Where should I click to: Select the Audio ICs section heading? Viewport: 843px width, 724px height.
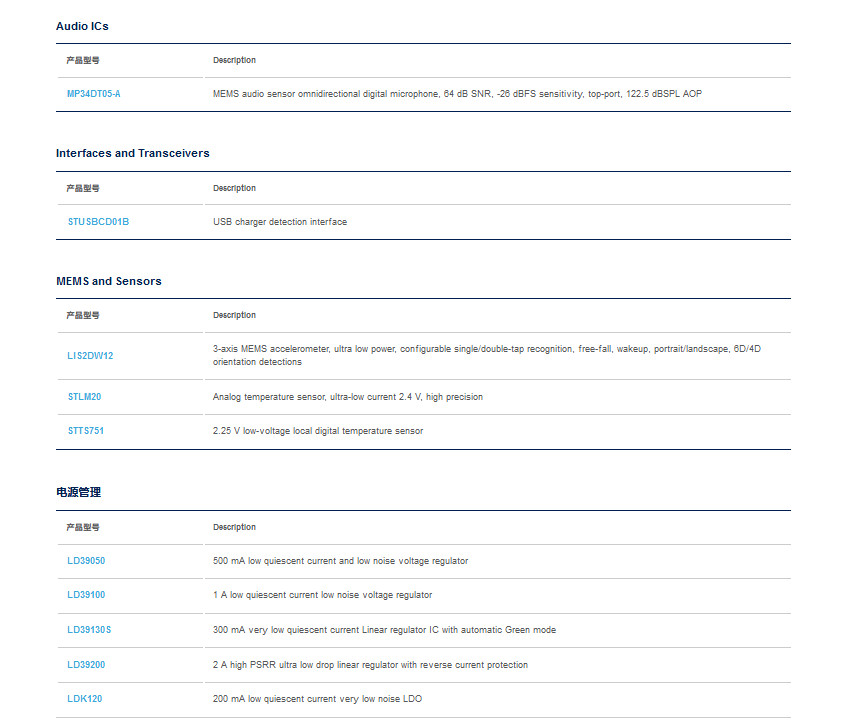tap(82, 26)
